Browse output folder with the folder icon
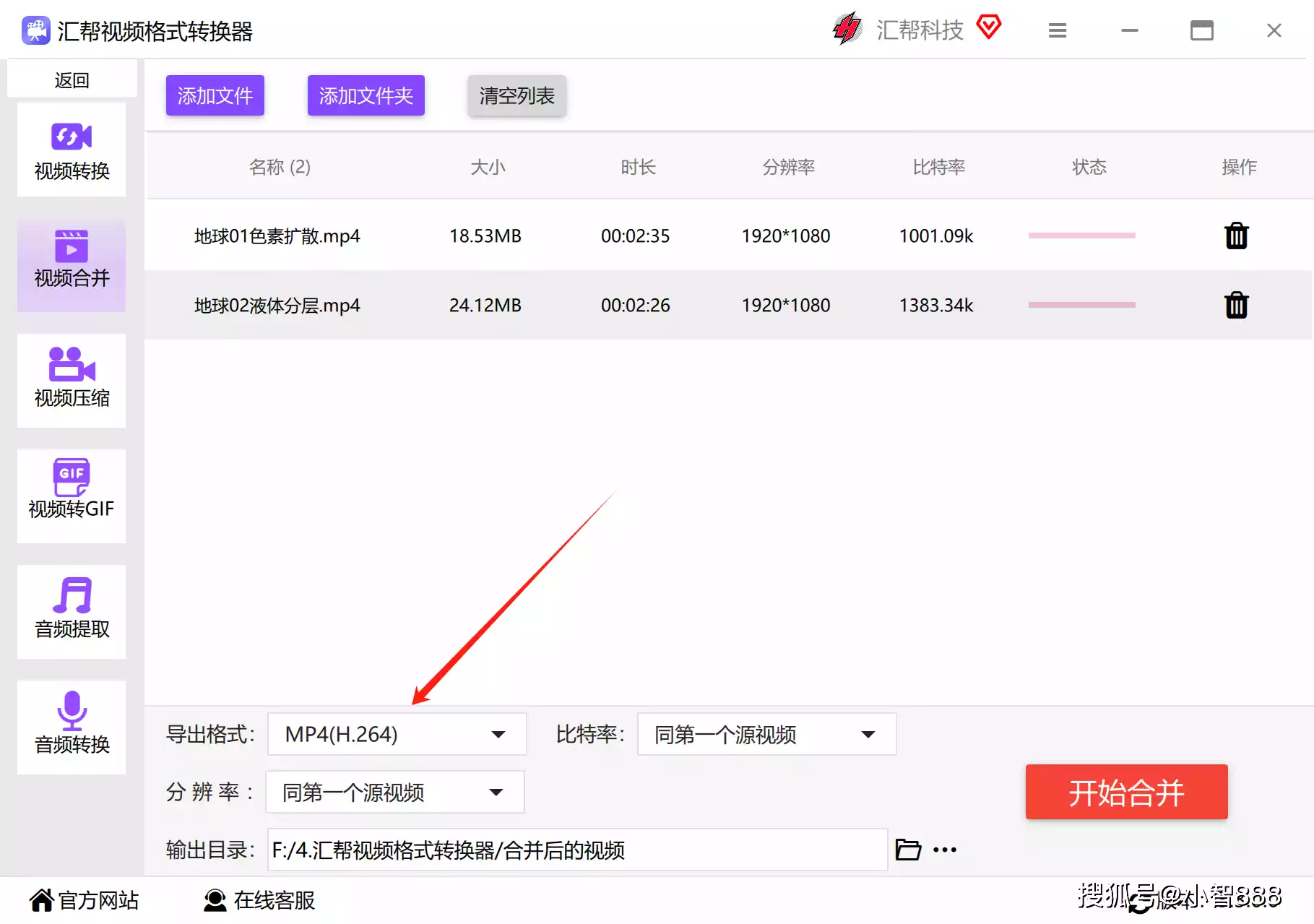The image size is (1314, 924). pos(908,850)
